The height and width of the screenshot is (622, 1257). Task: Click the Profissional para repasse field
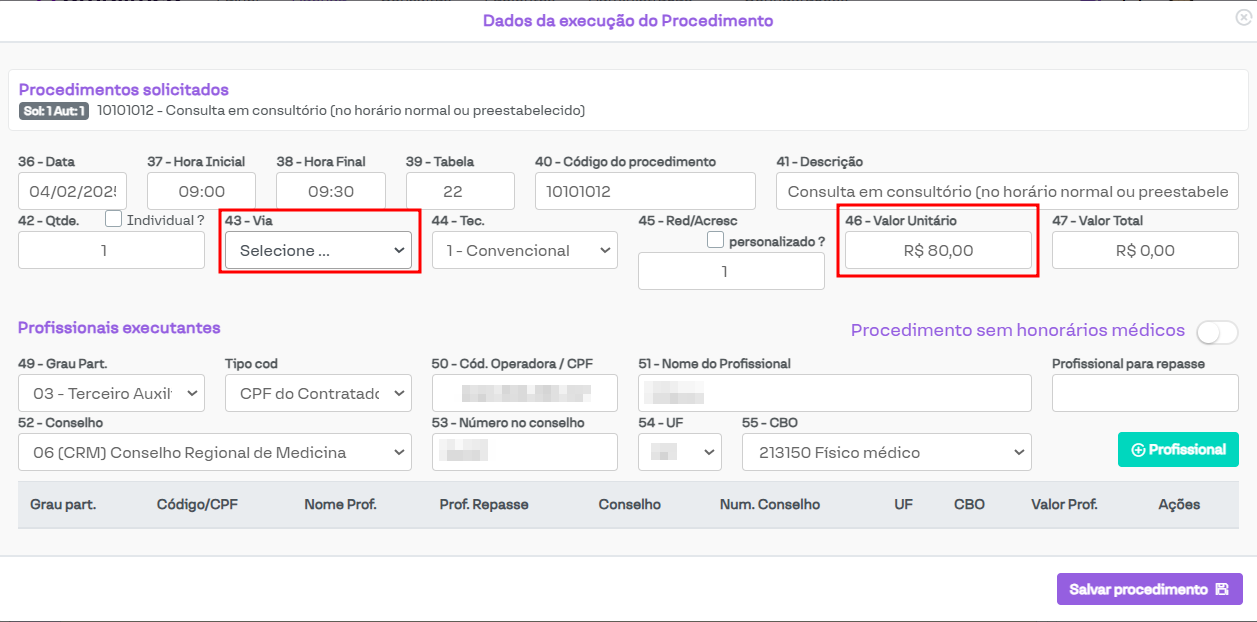coord(1145,394)
